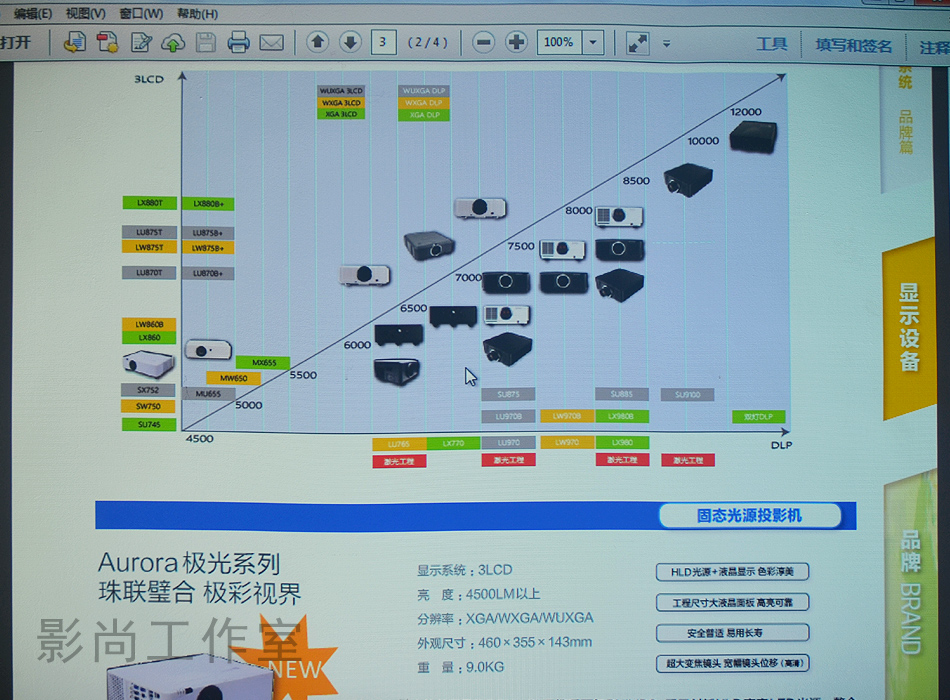
Task: Click the LW860B orange label
Action: [149, 324]
